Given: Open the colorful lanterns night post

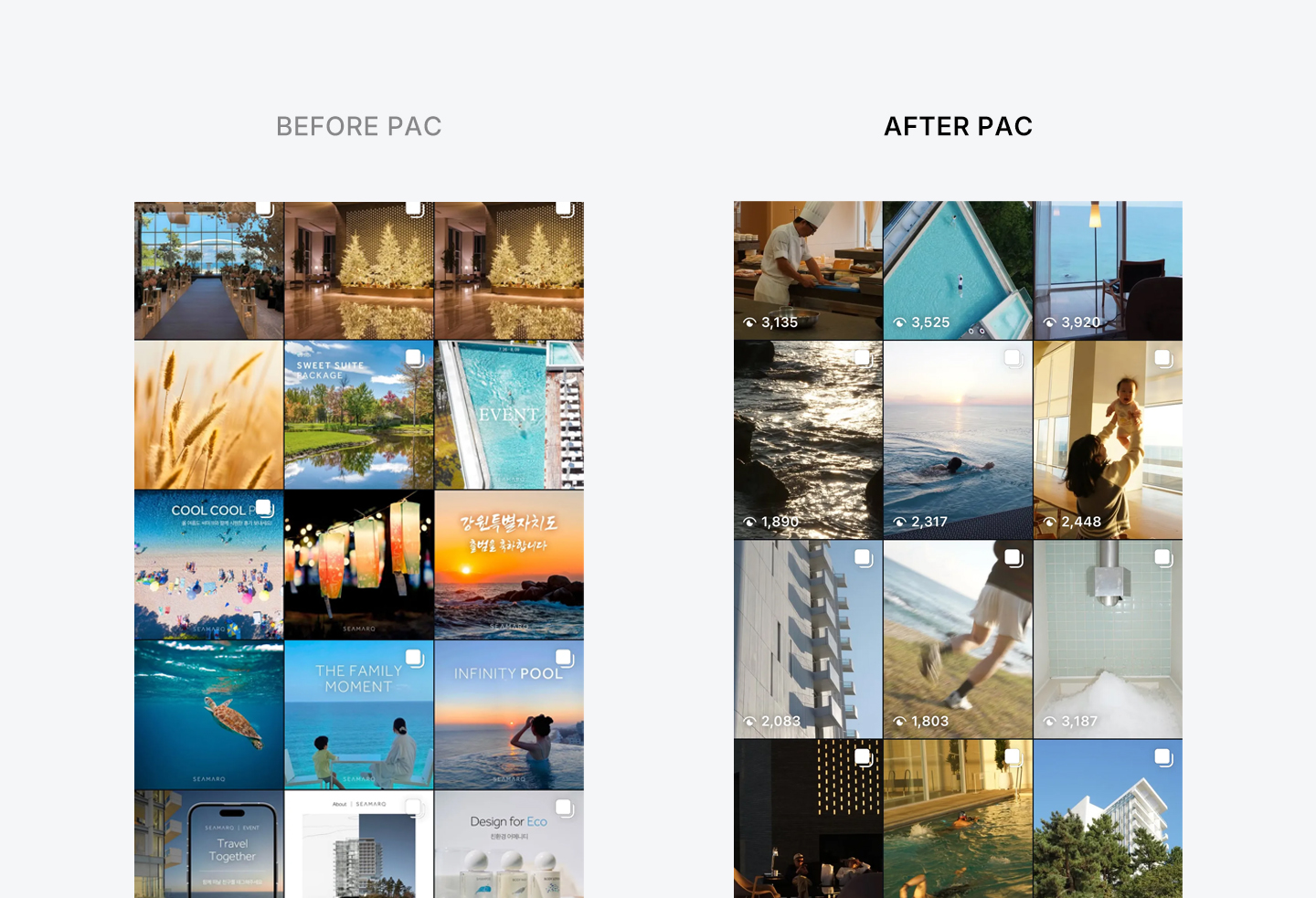Looking at the screenshot, I should tap(359, 565).
